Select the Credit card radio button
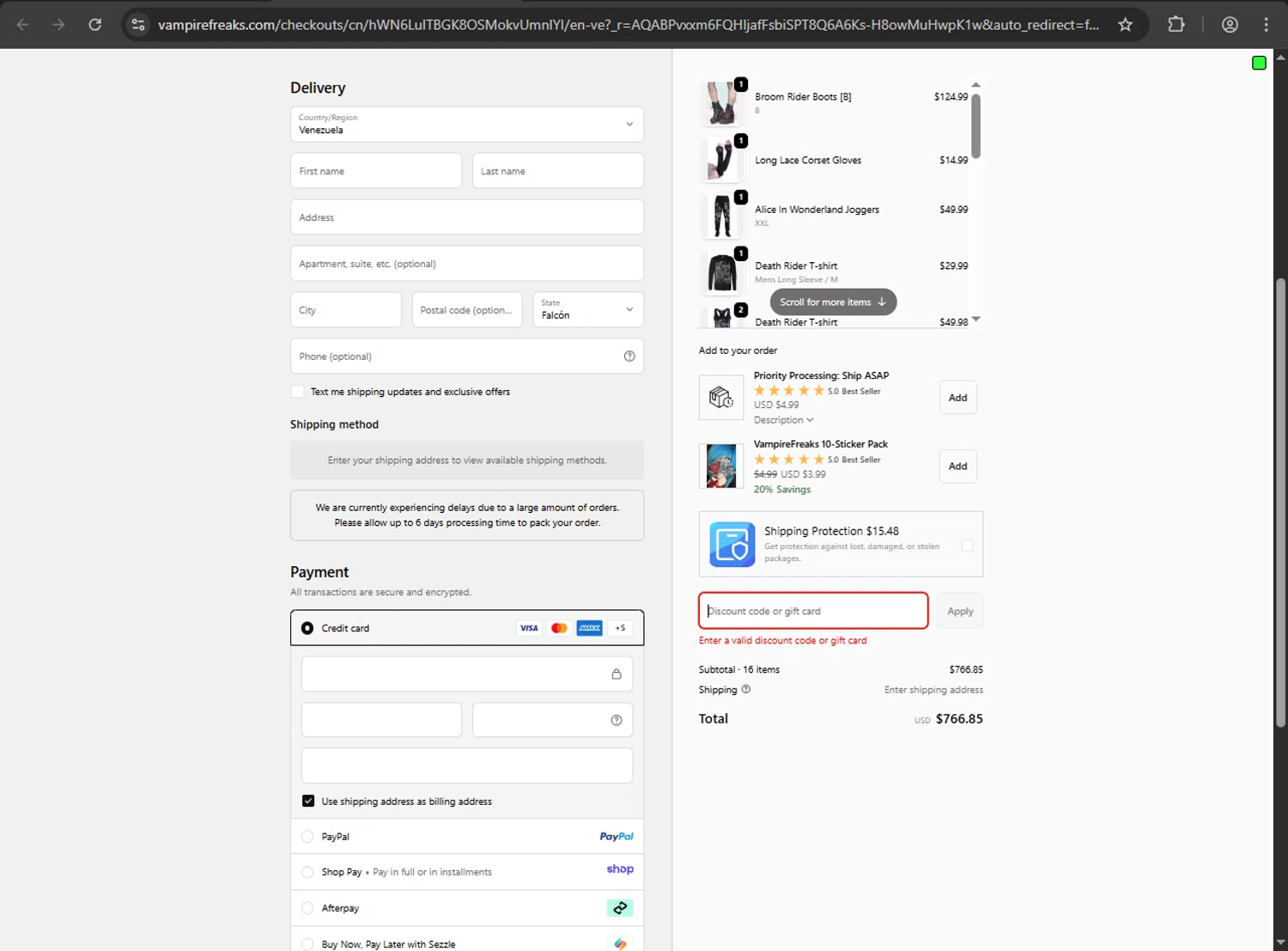Screen dimensions: 1288x951 click(x=307, y=628)
